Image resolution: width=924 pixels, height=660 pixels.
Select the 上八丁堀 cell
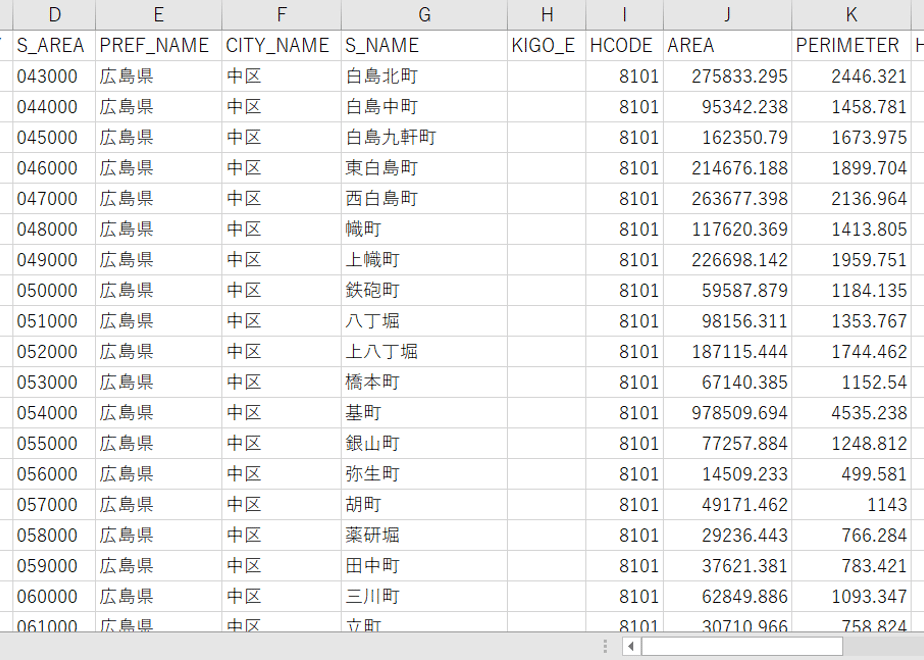pyautogui.click(x=424, y=352)
